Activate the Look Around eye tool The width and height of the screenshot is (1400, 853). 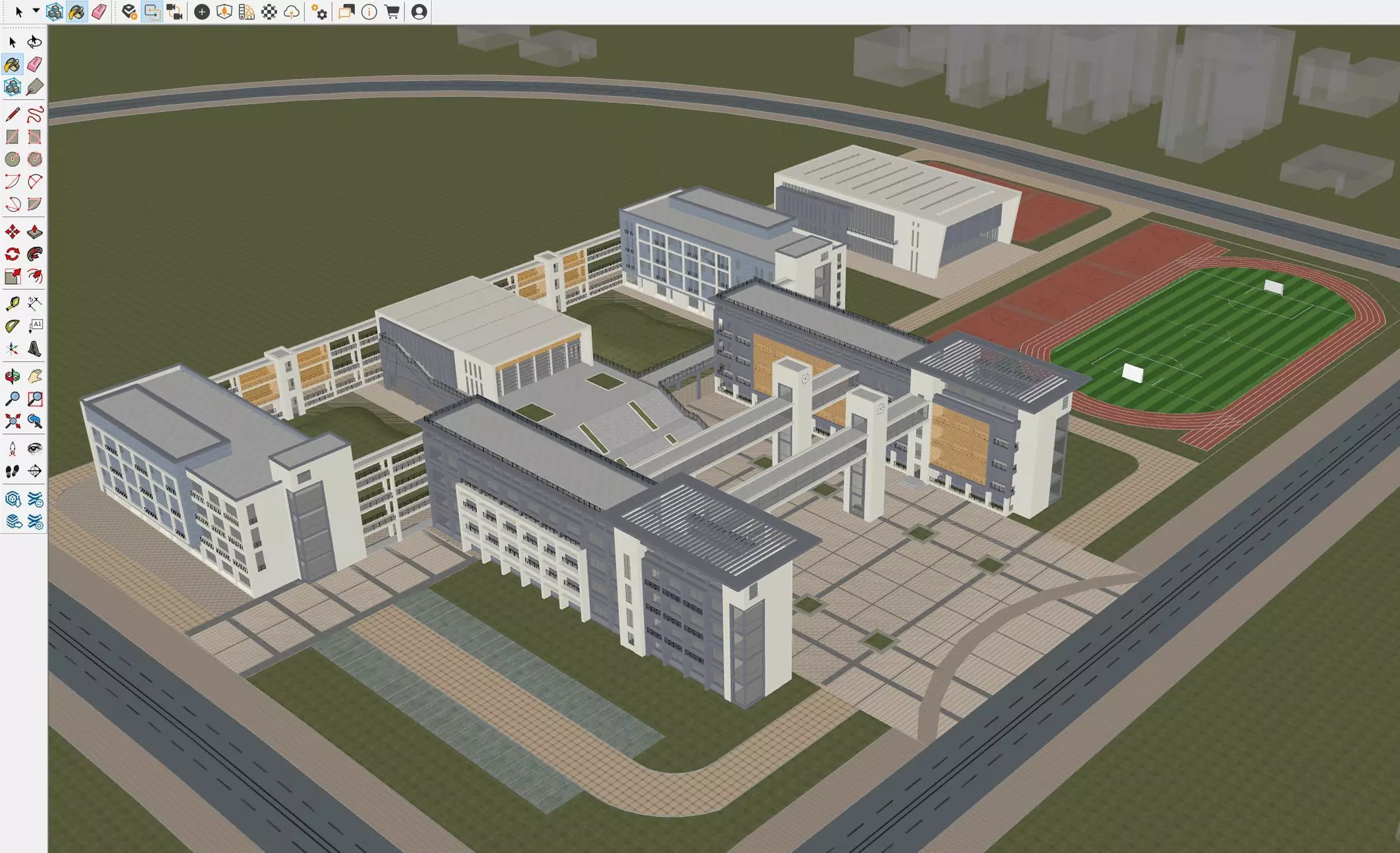(x=34, y=449)
